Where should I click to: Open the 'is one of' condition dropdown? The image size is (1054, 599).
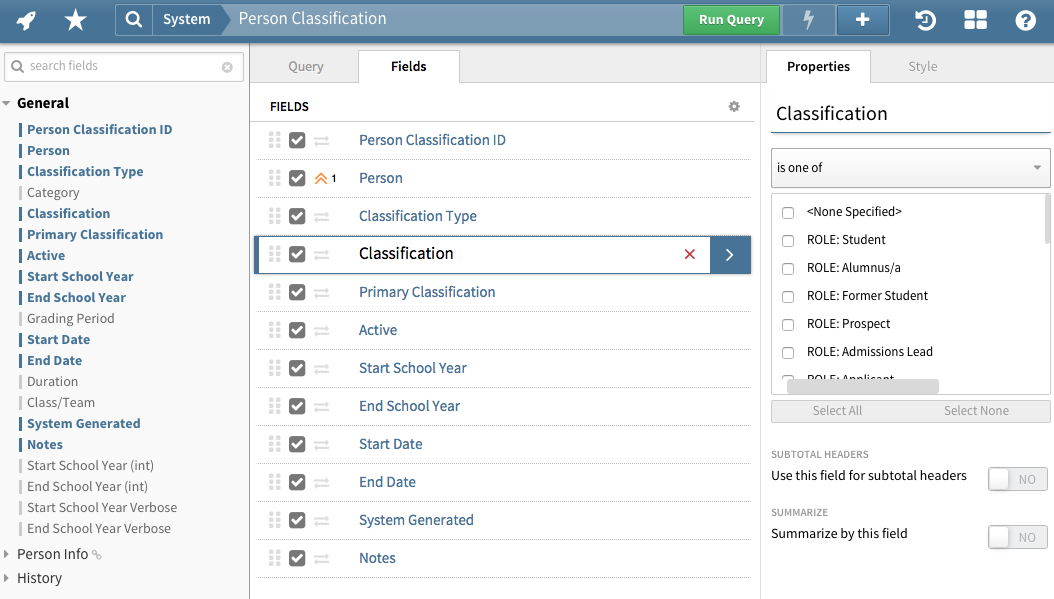click(x=909, y=168)
